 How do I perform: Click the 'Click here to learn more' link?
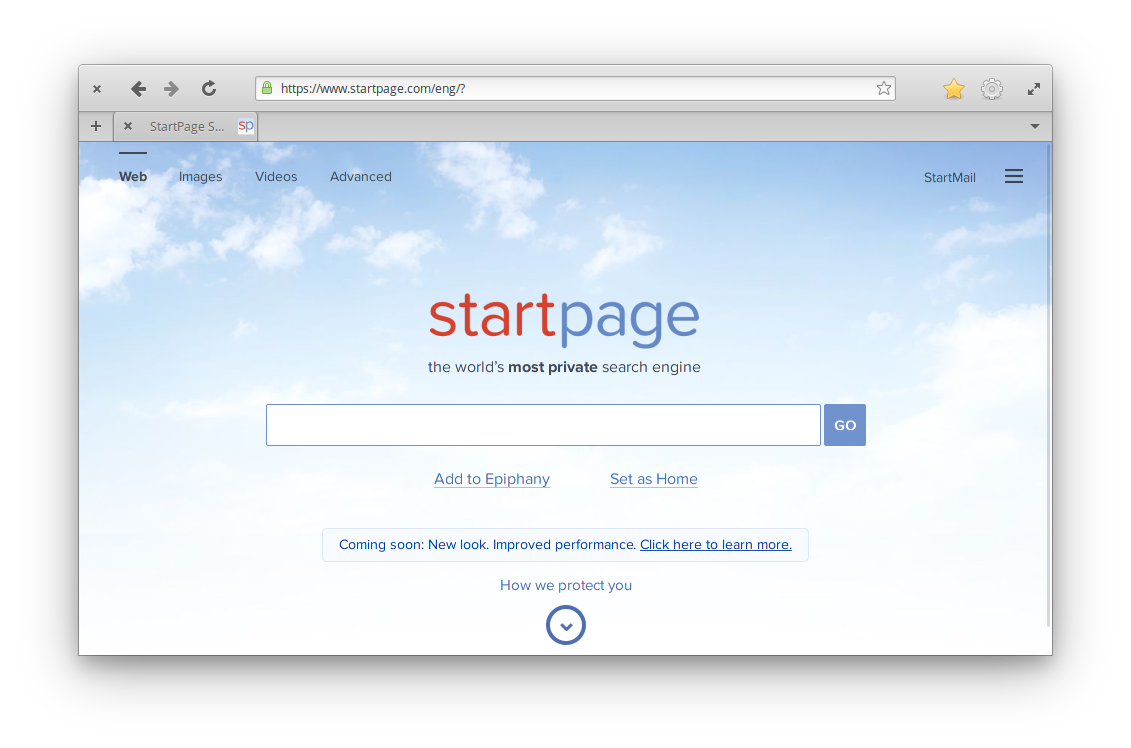[716, 545]
